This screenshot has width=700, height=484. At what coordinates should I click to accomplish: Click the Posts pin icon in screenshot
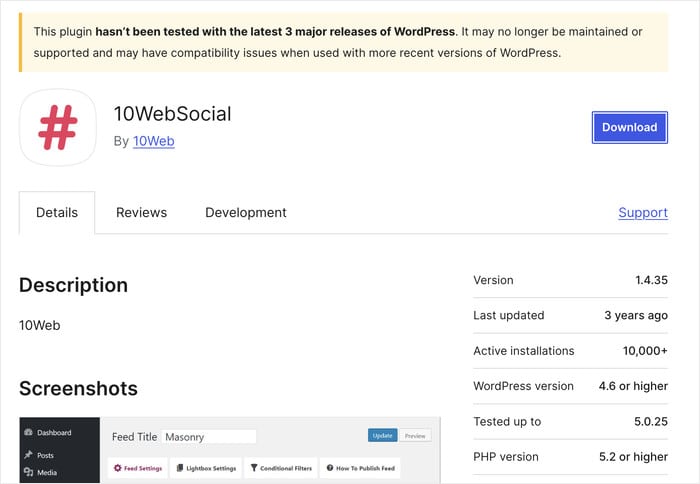point(29,455)
